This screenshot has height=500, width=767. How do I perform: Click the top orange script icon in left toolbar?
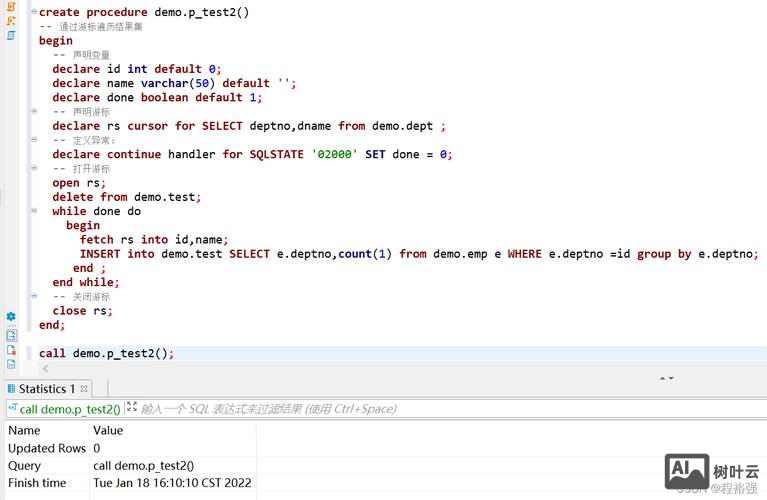[x=11, y=6]
